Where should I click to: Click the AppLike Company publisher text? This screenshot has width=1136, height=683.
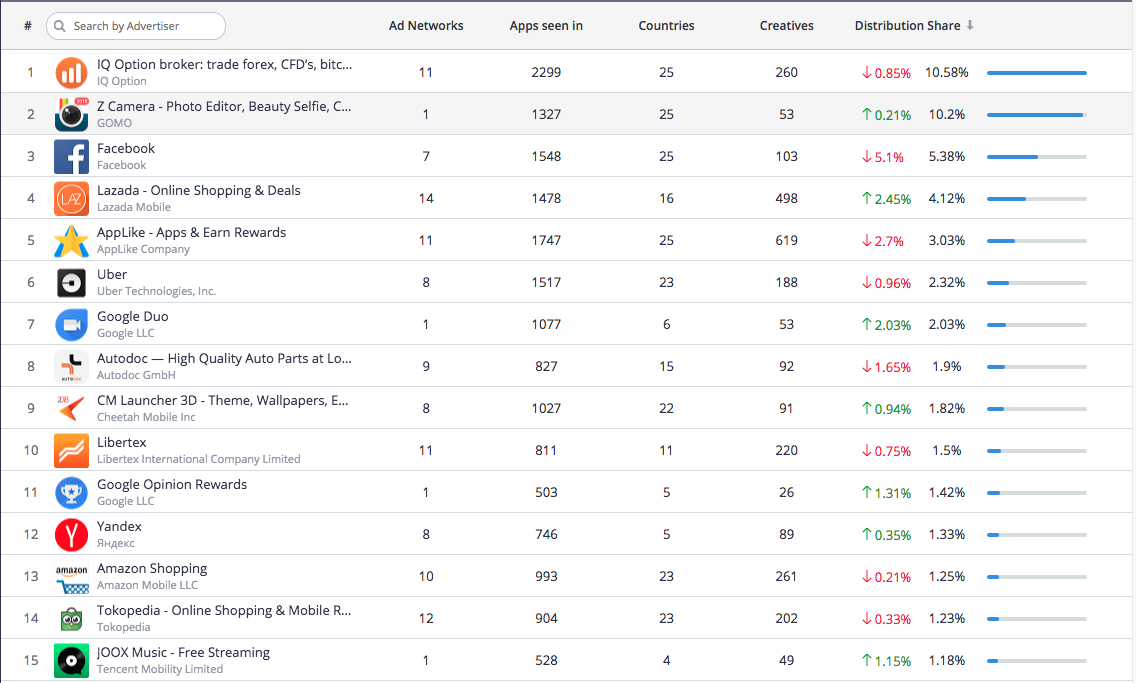click(x=143, y=249)
